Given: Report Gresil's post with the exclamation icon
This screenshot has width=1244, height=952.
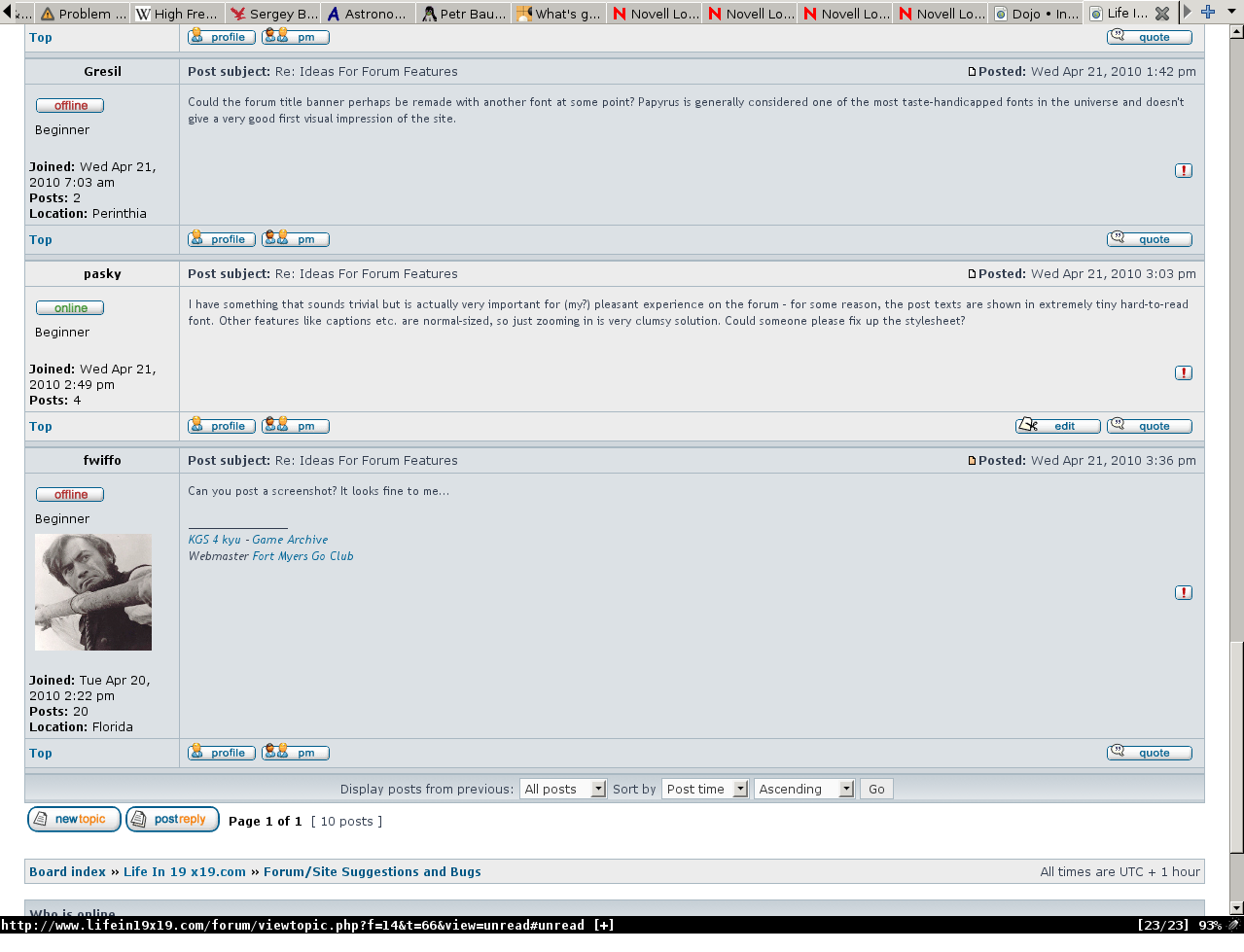Looking at the screenshot, I should click(1183, 170).
